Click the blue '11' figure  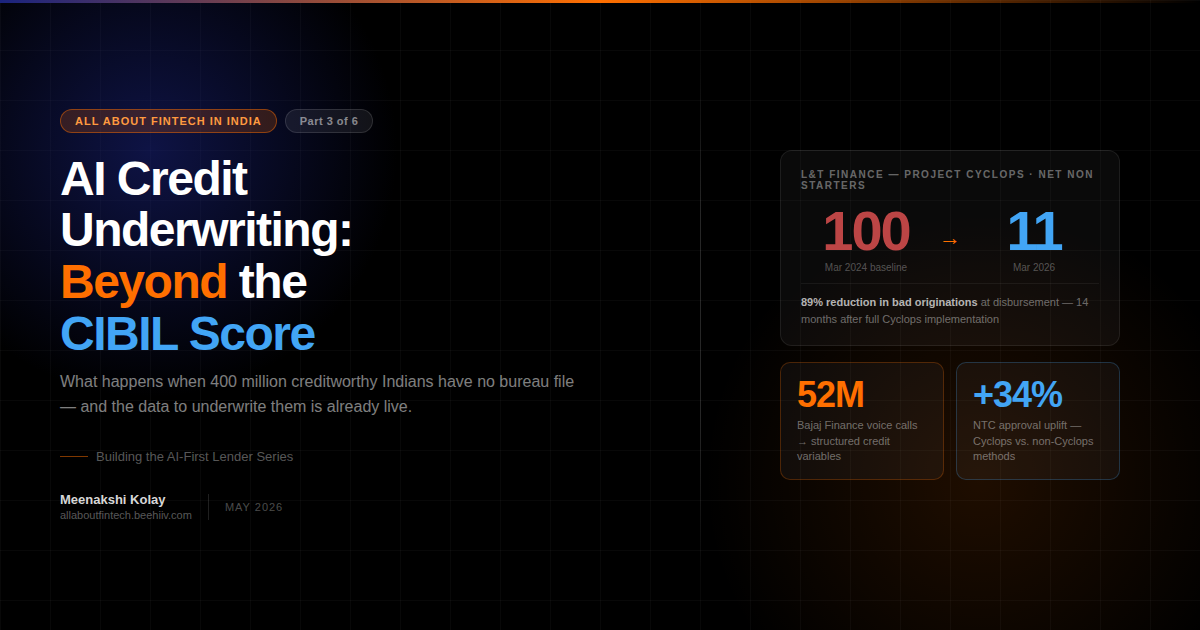point(1034,232)
